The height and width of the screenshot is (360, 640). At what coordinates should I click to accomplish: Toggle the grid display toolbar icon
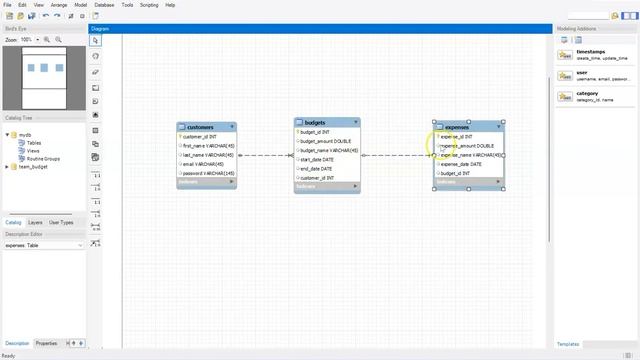click(71, 16)
